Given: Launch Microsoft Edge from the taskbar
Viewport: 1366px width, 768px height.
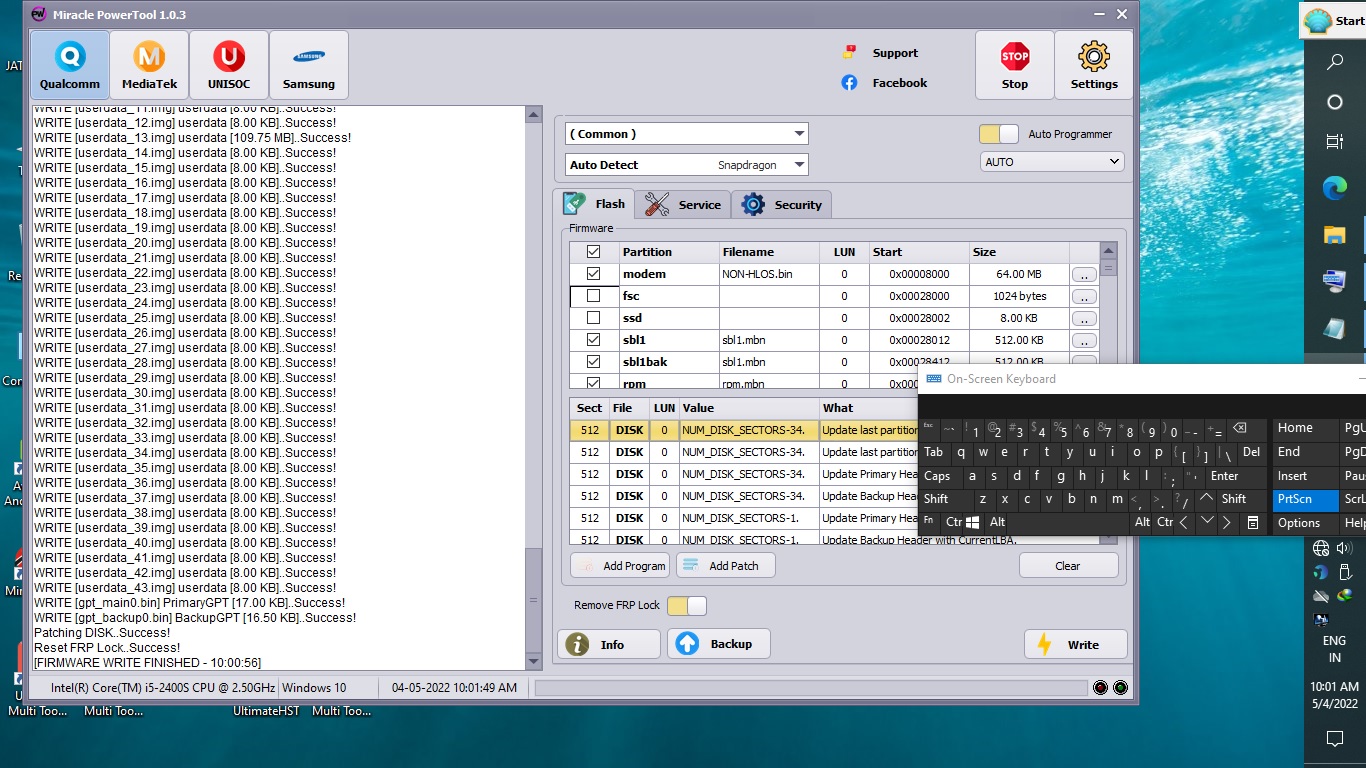Looking at the screenshot, I should click(x=1335, y=188).
